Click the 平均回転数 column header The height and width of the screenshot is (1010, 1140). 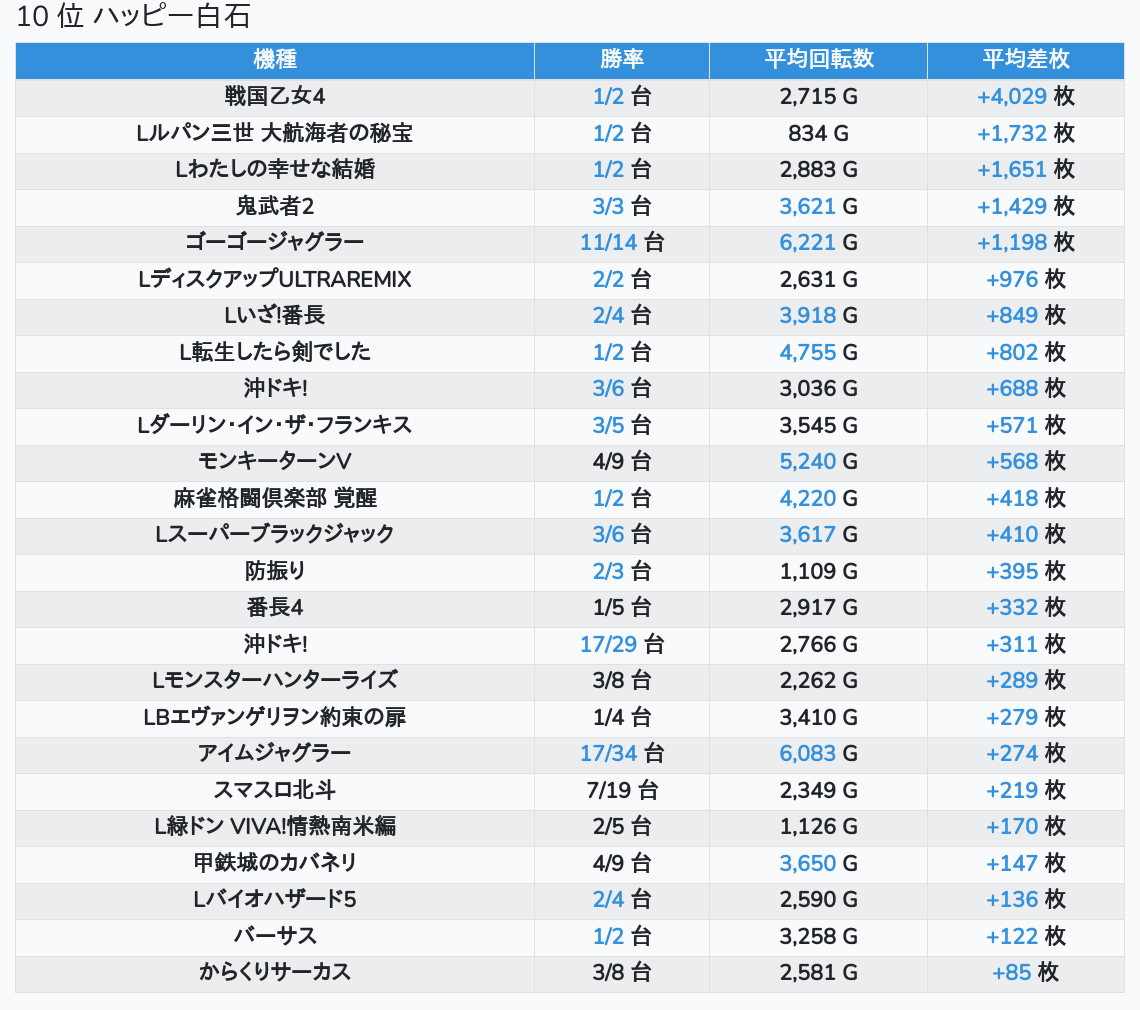click(x=819, y=60)
